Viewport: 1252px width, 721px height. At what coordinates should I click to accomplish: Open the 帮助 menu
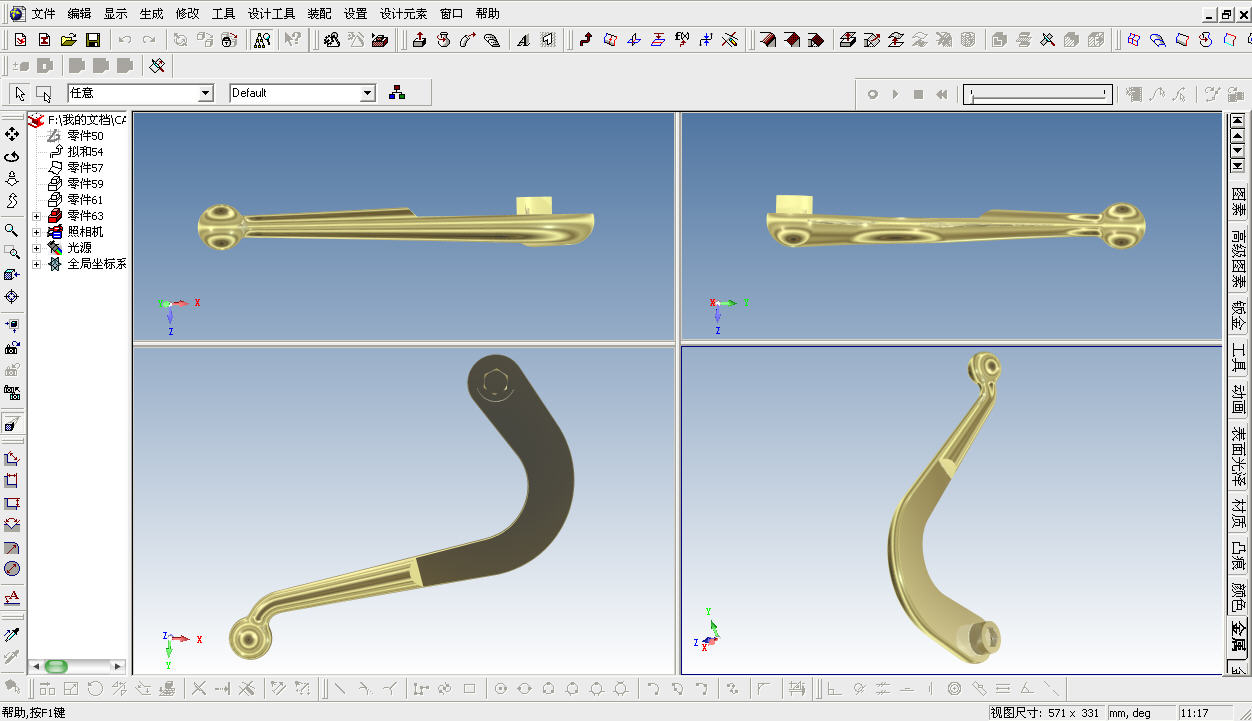coord(487,14)
